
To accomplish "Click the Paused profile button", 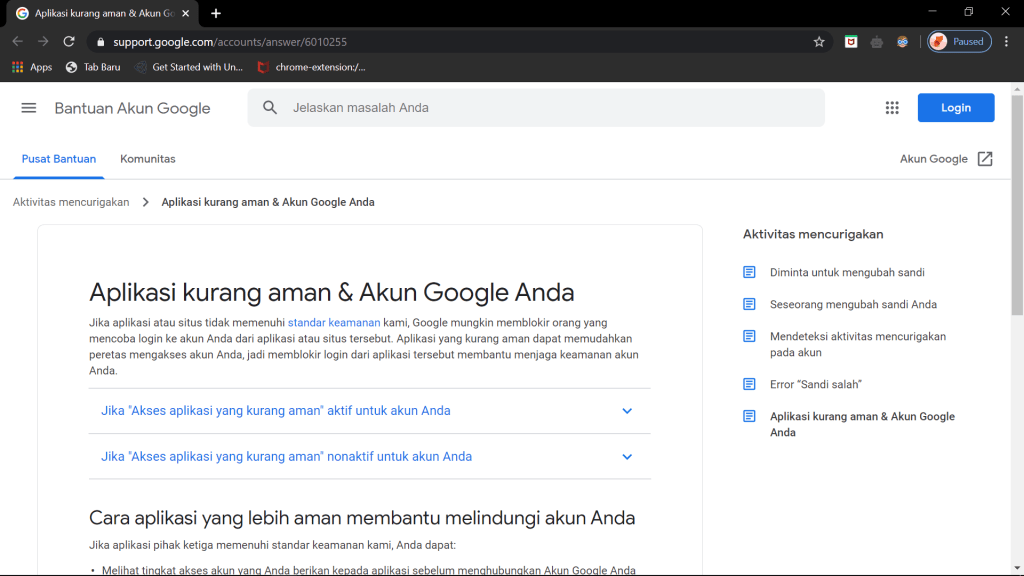I will [958, 42].
